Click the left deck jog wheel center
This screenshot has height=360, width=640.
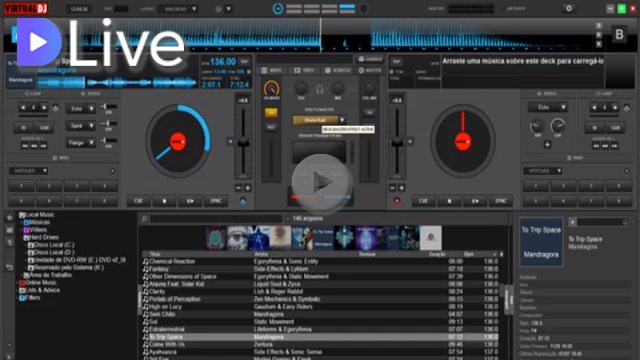click(178, 142)
